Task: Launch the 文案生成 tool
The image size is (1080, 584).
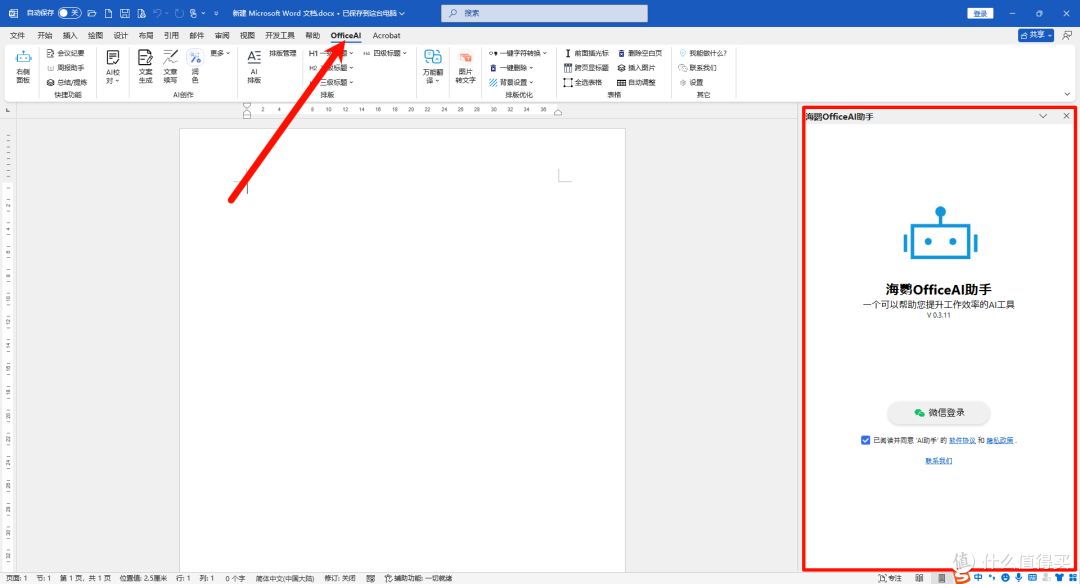Action: [145, 66]
